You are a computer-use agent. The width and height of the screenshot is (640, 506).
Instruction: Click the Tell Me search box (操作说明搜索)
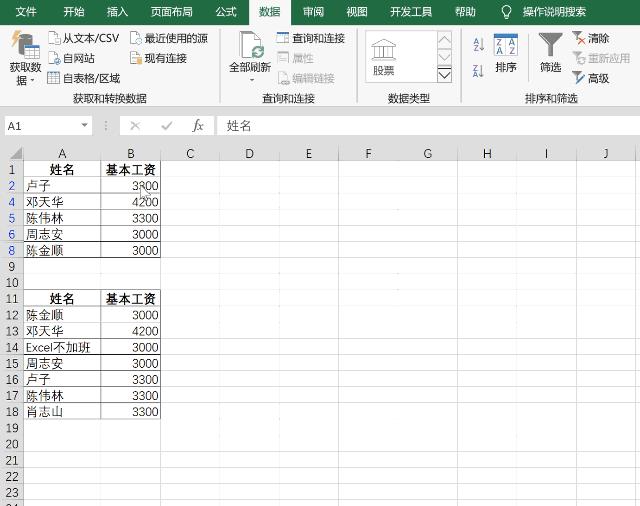[554, 12]
